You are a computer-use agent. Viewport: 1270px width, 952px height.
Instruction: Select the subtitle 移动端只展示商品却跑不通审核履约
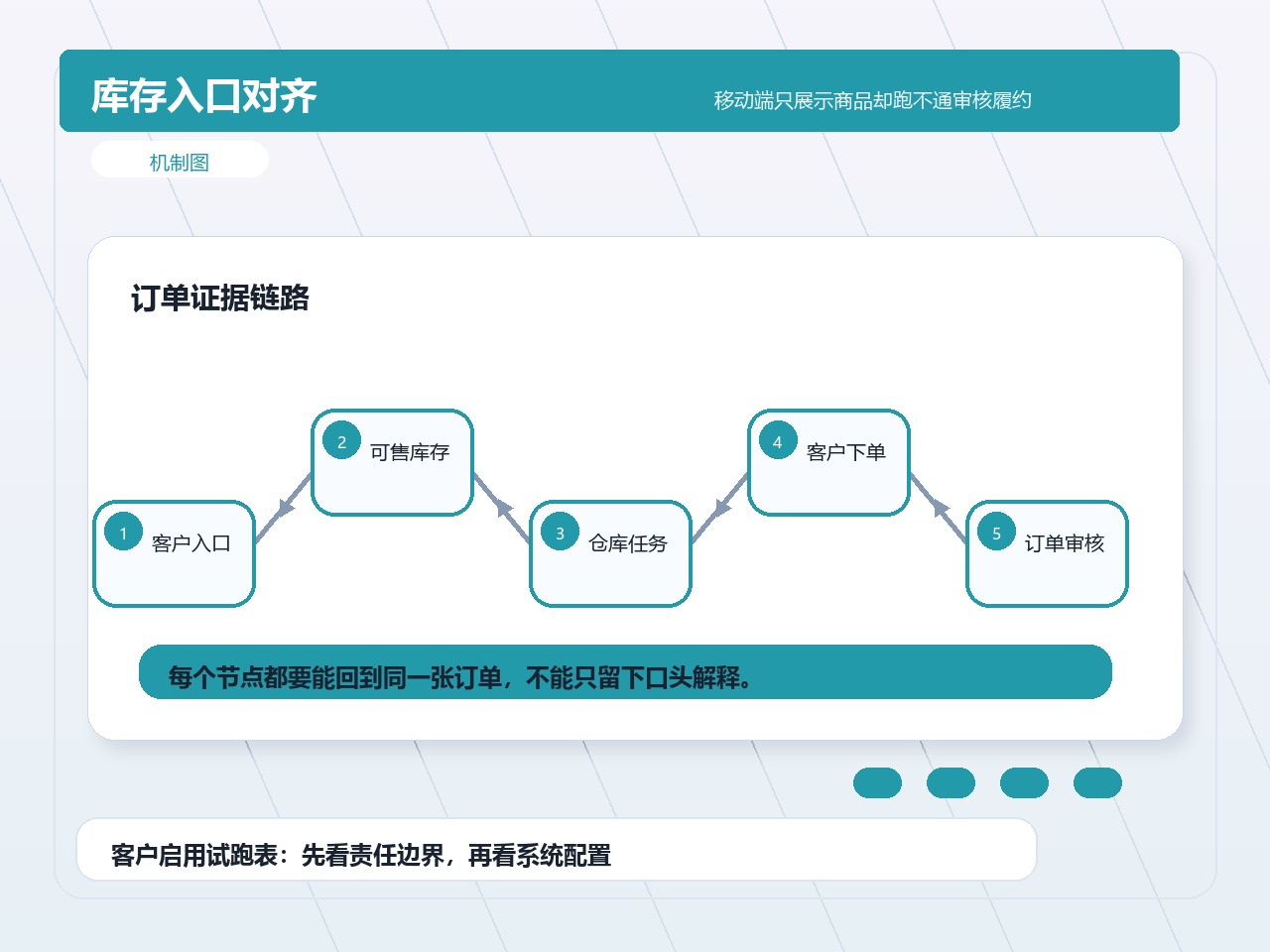pos(872,100)
